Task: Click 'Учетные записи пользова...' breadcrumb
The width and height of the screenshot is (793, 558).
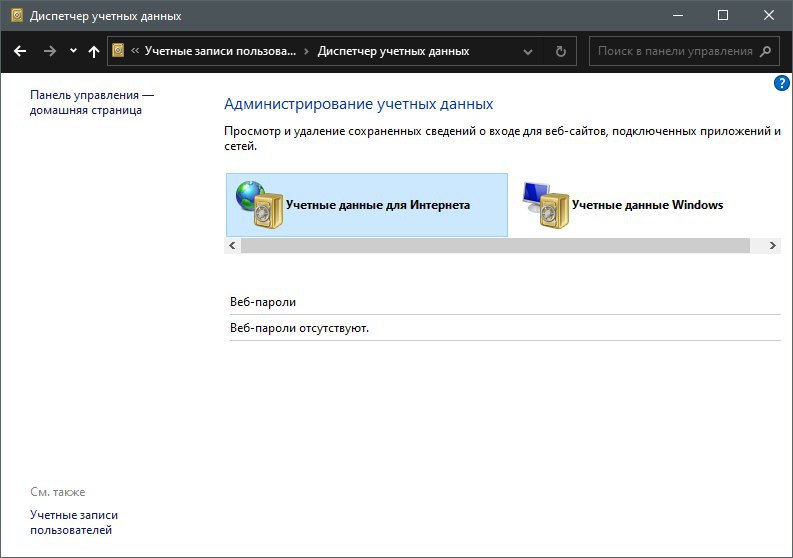Action: tap(220, 51)
